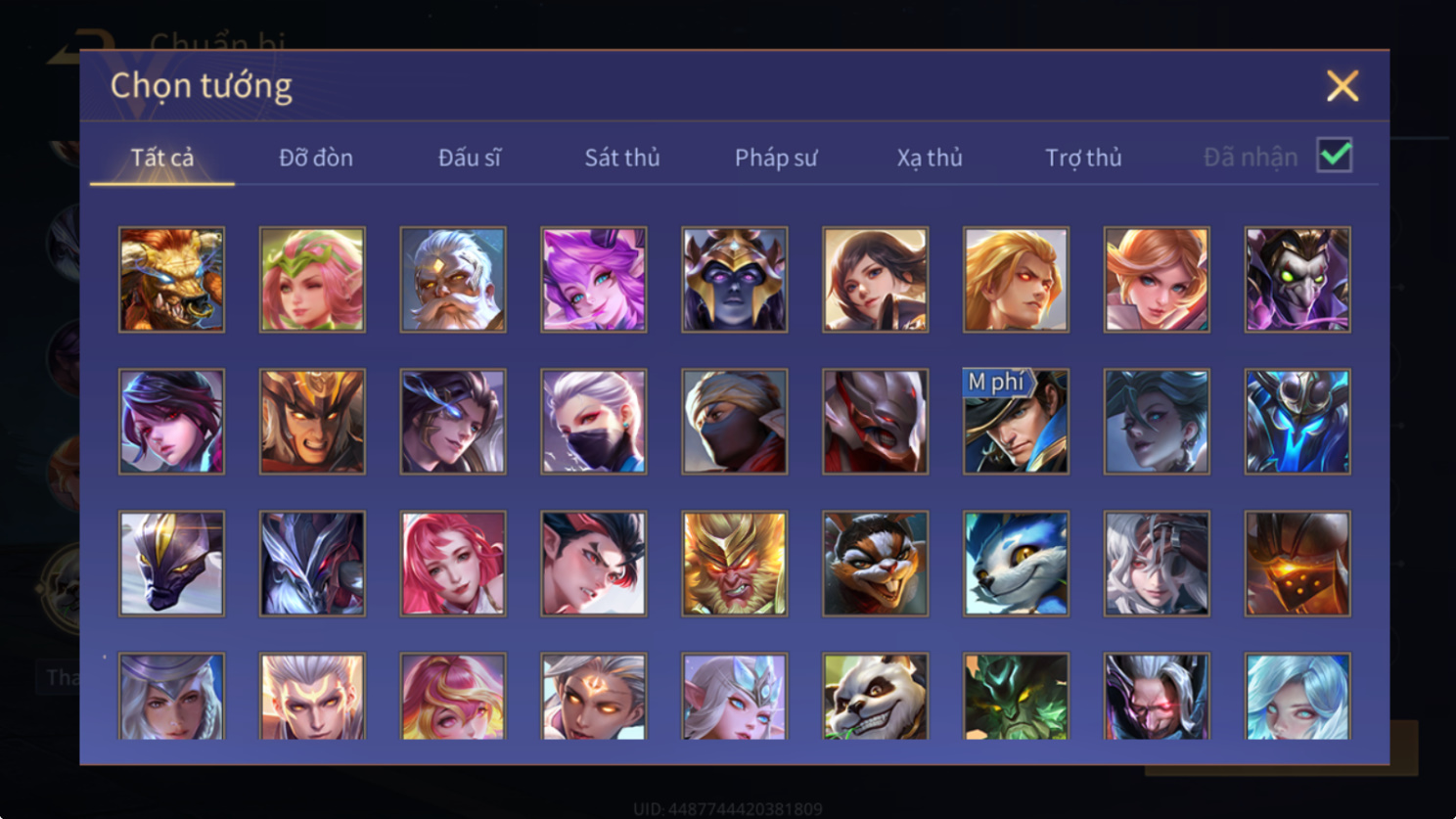
Task: Pick the raccoon hero with orange fur
Action: 876,564
